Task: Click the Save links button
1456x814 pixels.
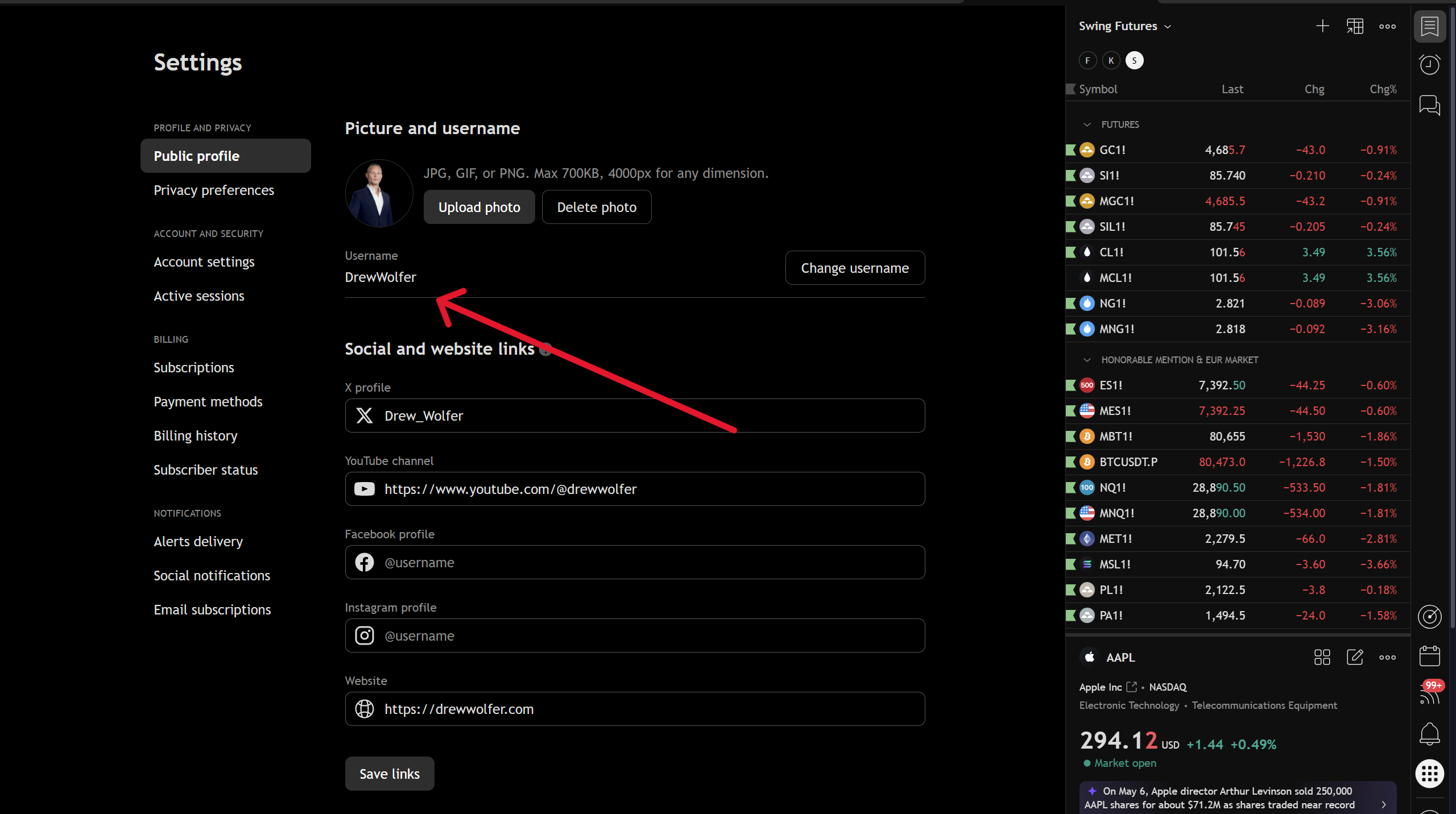Action: pos(390,774)
